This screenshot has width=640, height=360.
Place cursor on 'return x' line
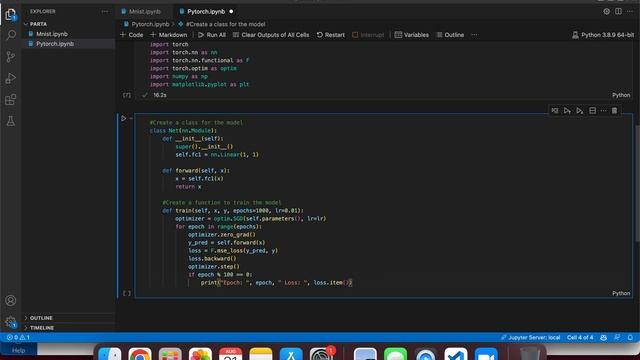(x=188, y=187)
